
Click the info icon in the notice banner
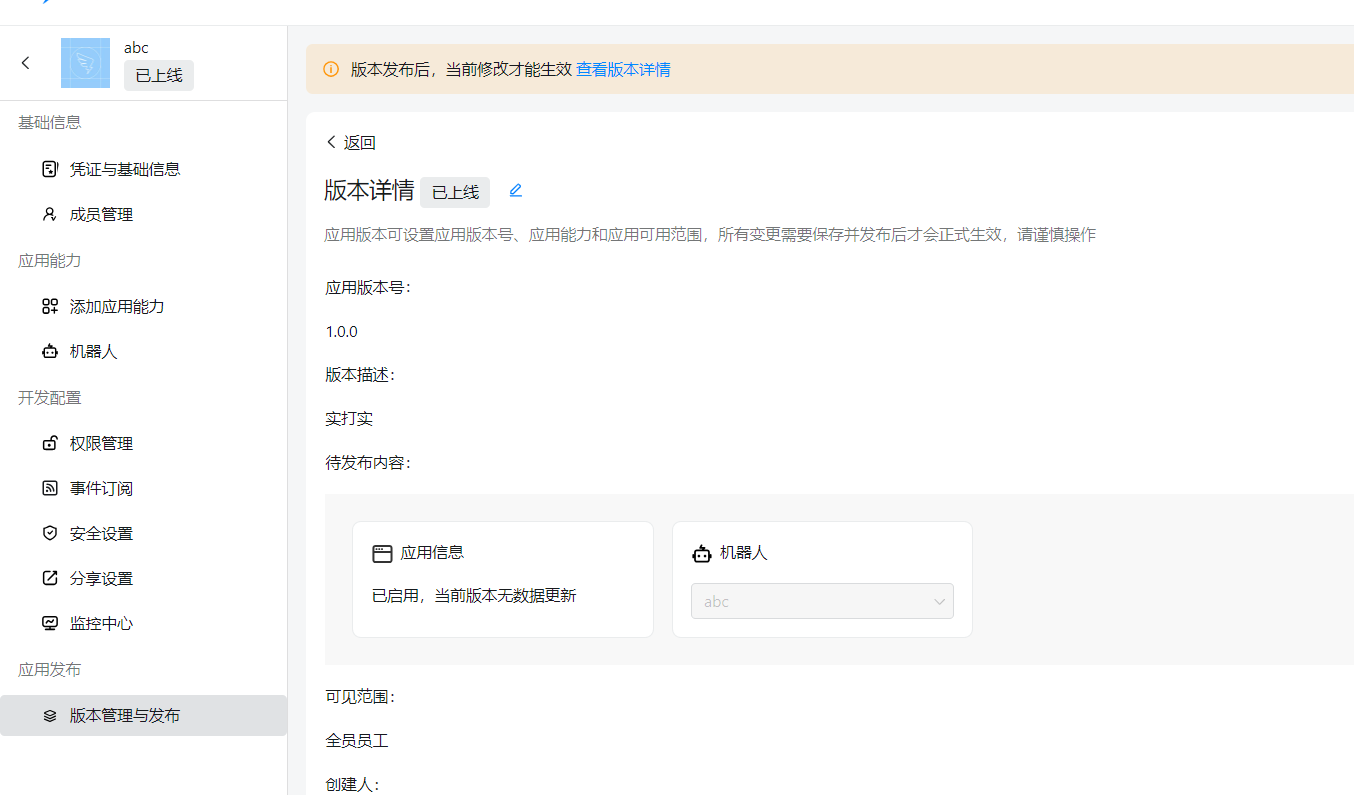pos(331,69)
